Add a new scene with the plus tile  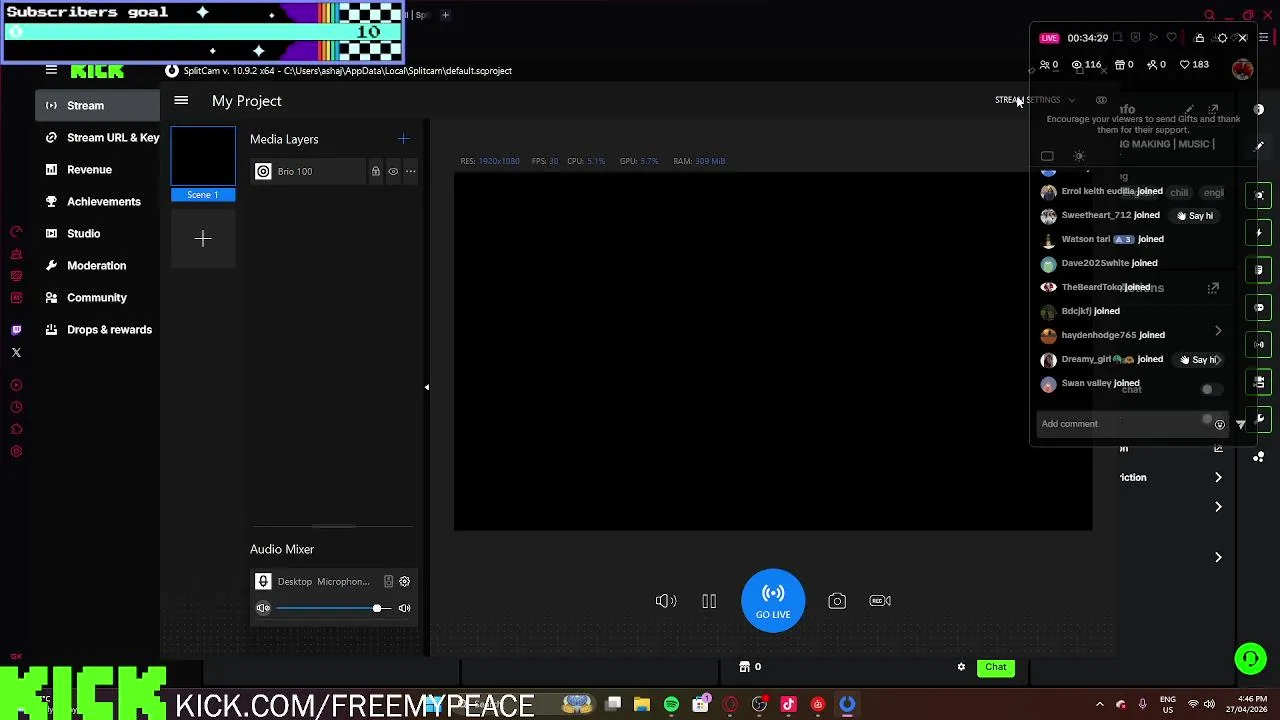point(203,238)
